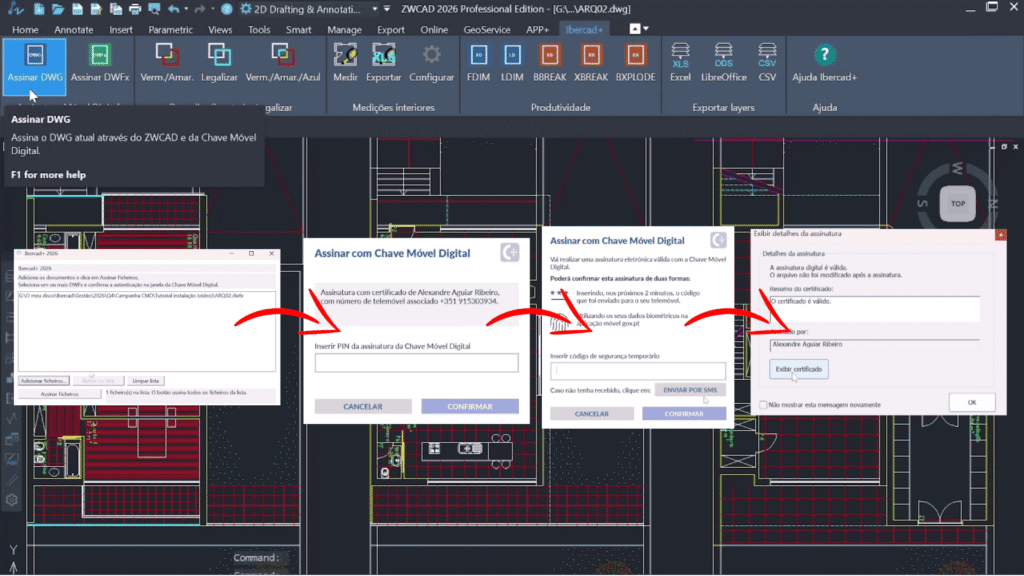The width and height of the screenshot is (1024, 576).
Task: Switch to the APP+ tab
Action: point(537,29)
